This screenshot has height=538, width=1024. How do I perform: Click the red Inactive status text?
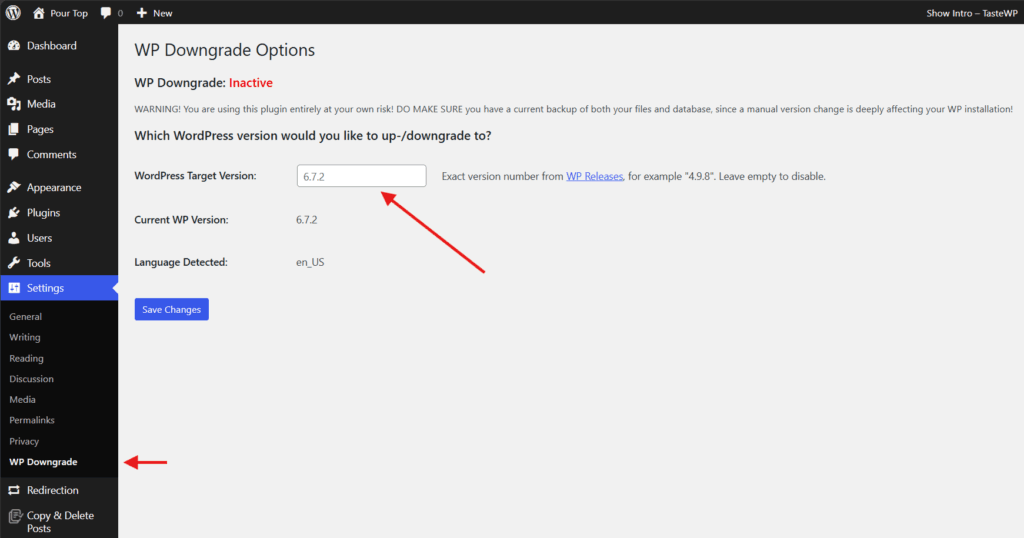(x=251, y=83)
